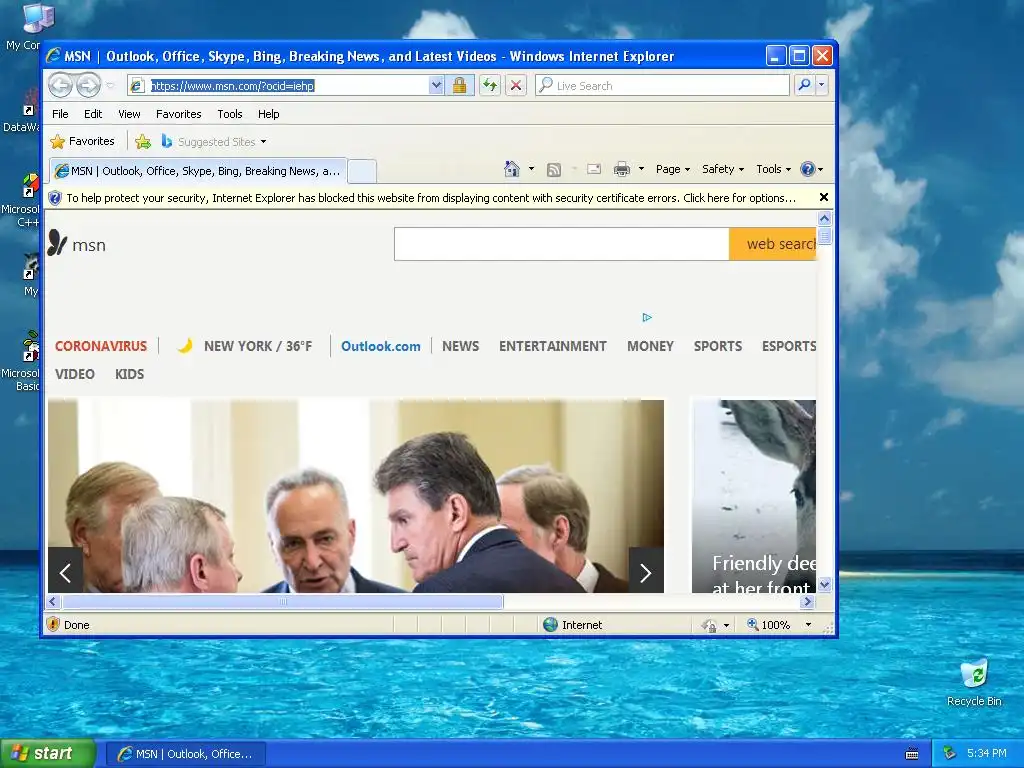Click the status bar security shield icon
The image size is (1024, 768).
[x=54, y=624]
